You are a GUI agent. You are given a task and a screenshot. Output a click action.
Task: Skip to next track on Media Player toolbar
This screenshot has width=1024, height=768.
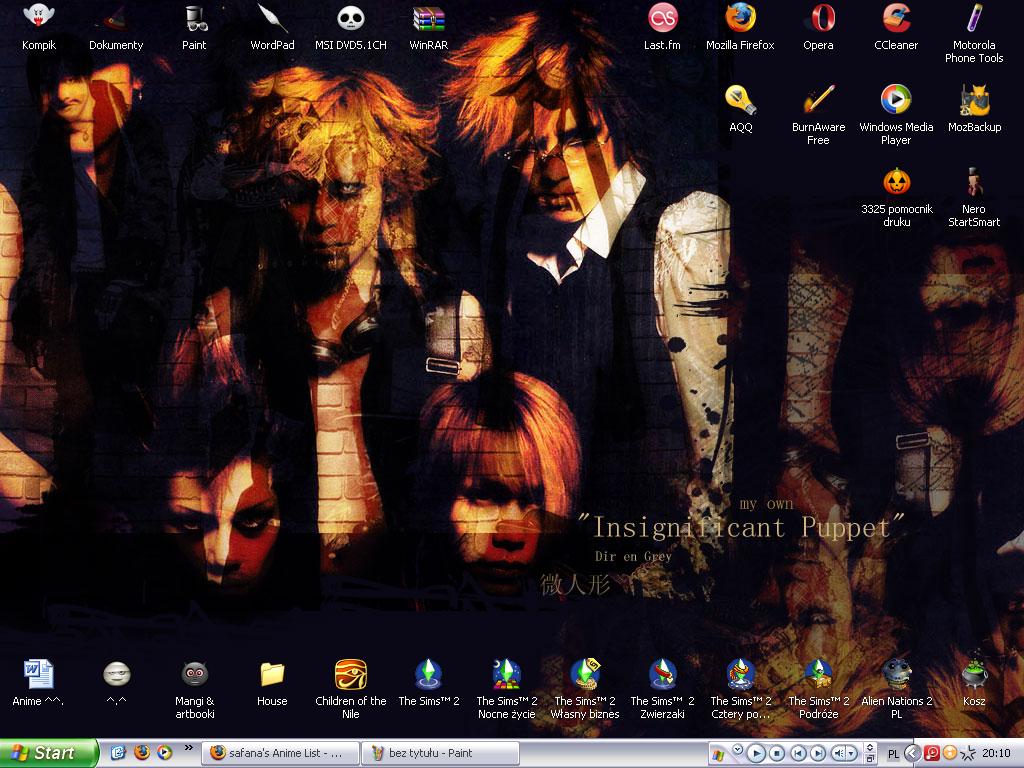pyautogui.click(x=818, y=753)
